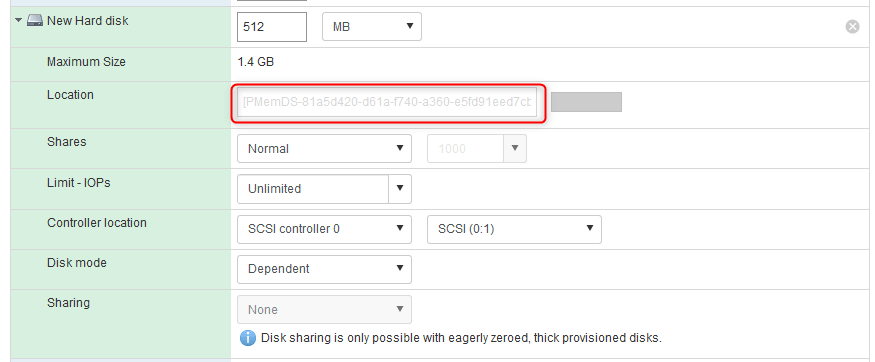Click the hard disk drive icon
This screenshot has height=362, width=875.
pyautogui.click(x=35, y=21)
